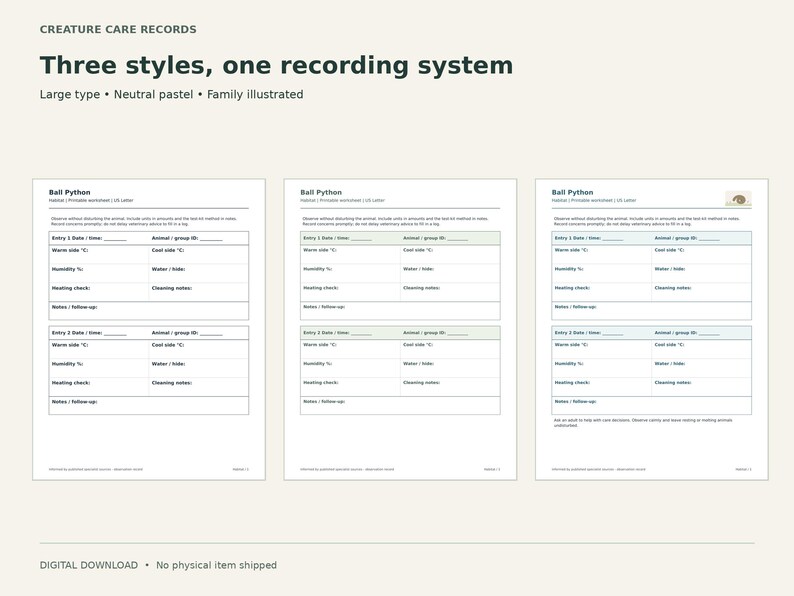Click 'No physical item shipped' footer note
This screenshot has height=596, width=794.
tap(216, 565)
